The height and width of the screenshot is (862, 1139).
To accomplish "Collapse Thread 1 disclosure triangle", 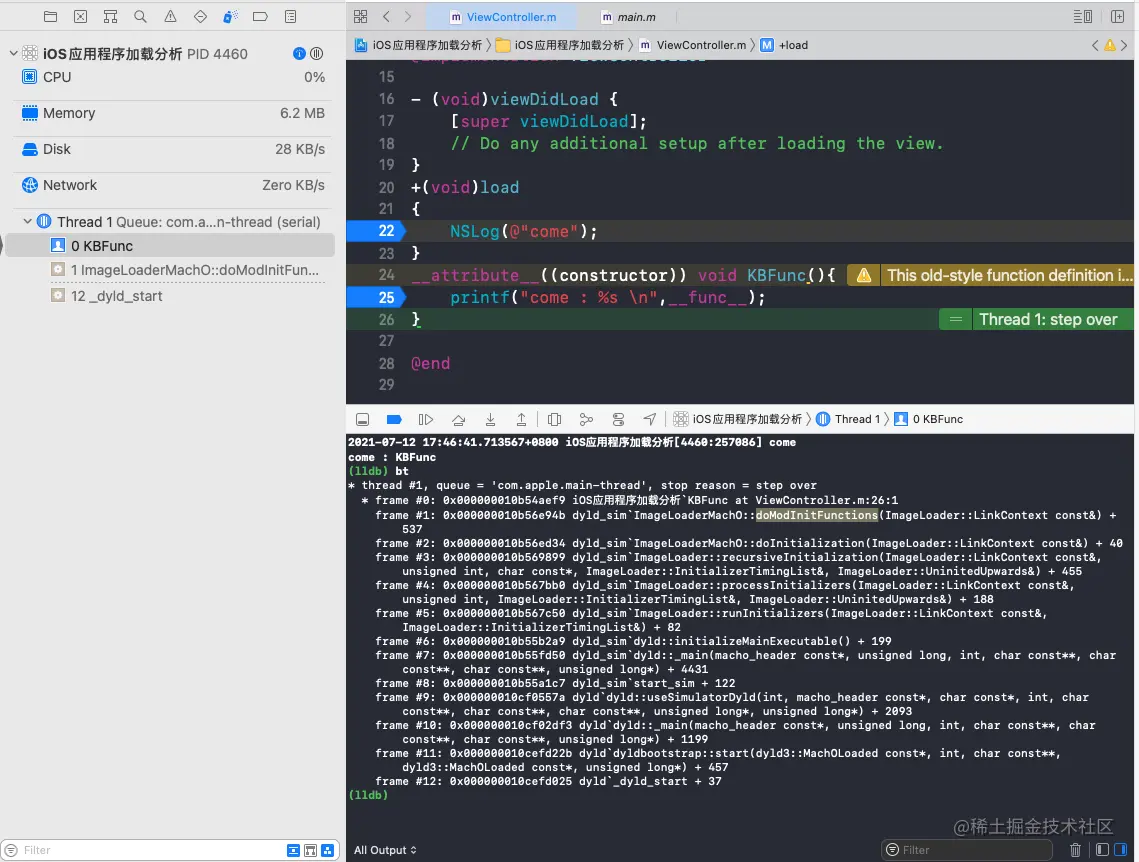I will 28,221.
